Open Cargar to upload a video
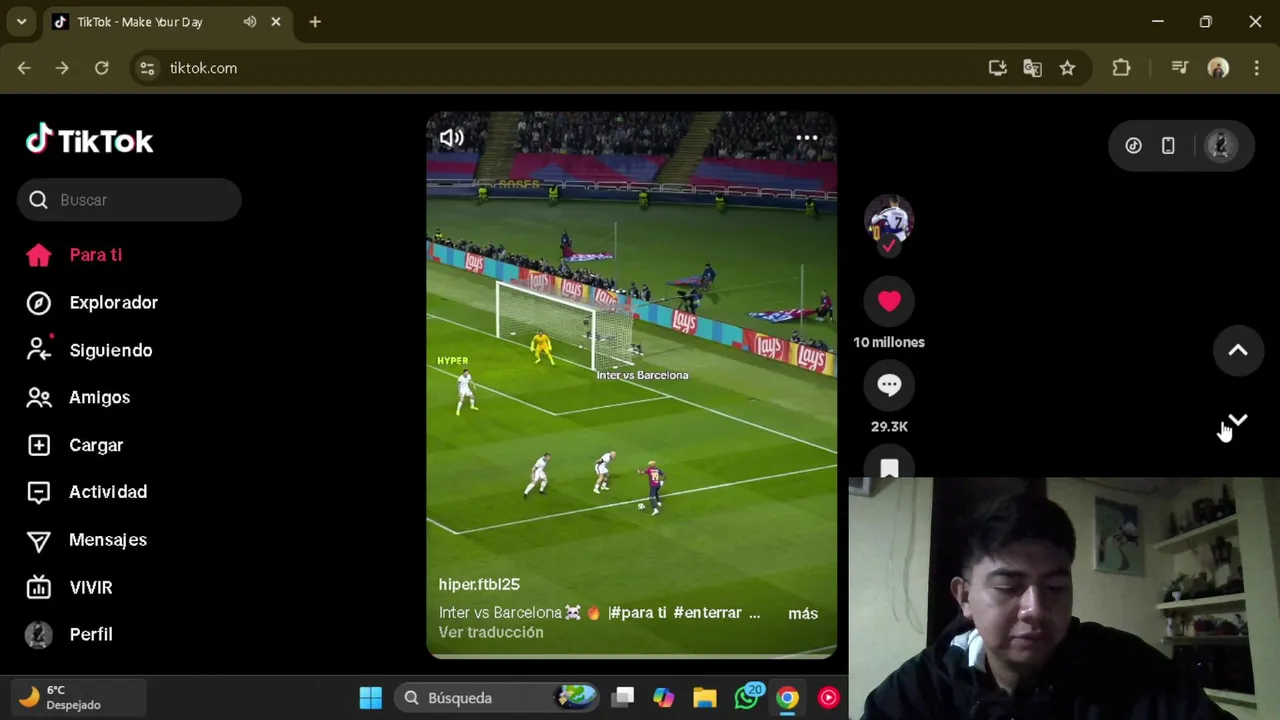Screen dimensions: 1280x720 tap(75, 445)
